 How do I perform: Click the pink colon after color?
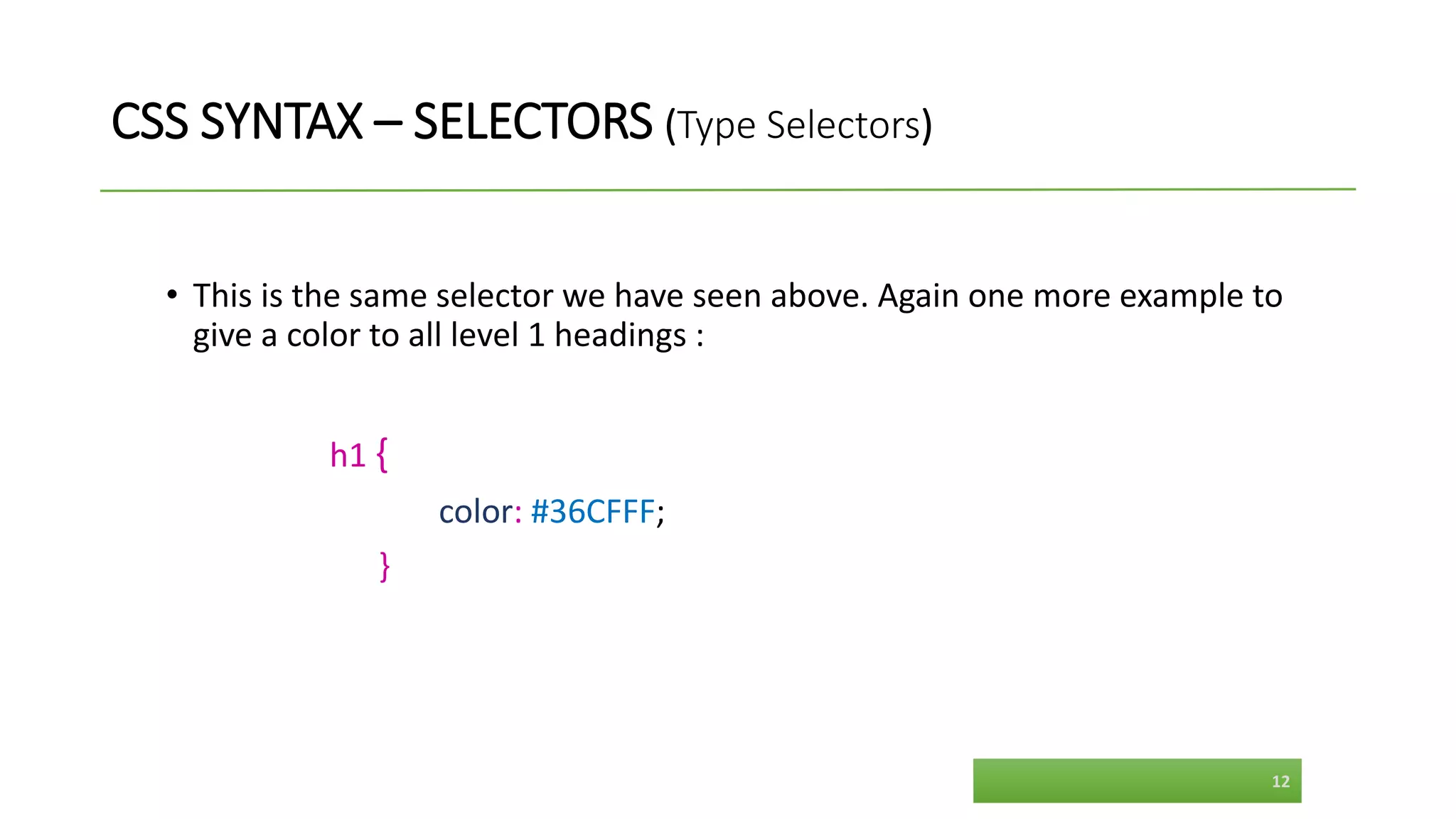pos(518,515)
